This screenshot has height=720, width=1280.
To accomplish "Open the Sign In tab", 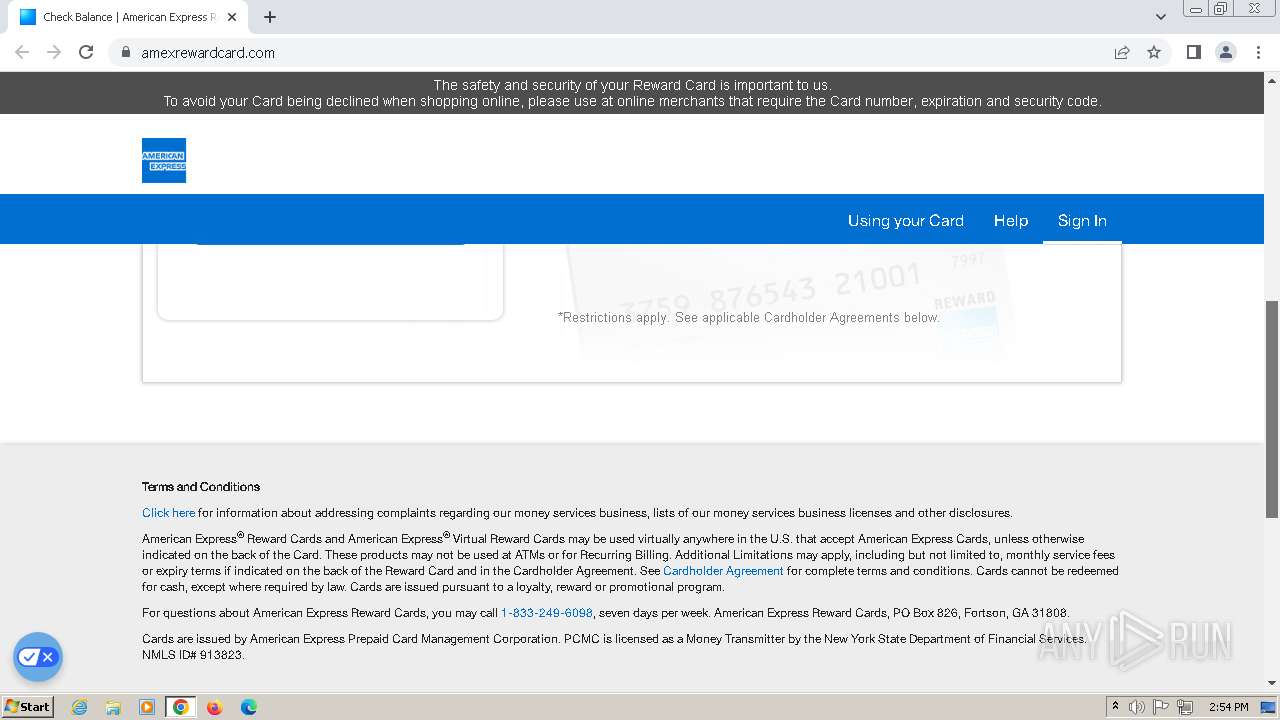I will pos(1082,220).
